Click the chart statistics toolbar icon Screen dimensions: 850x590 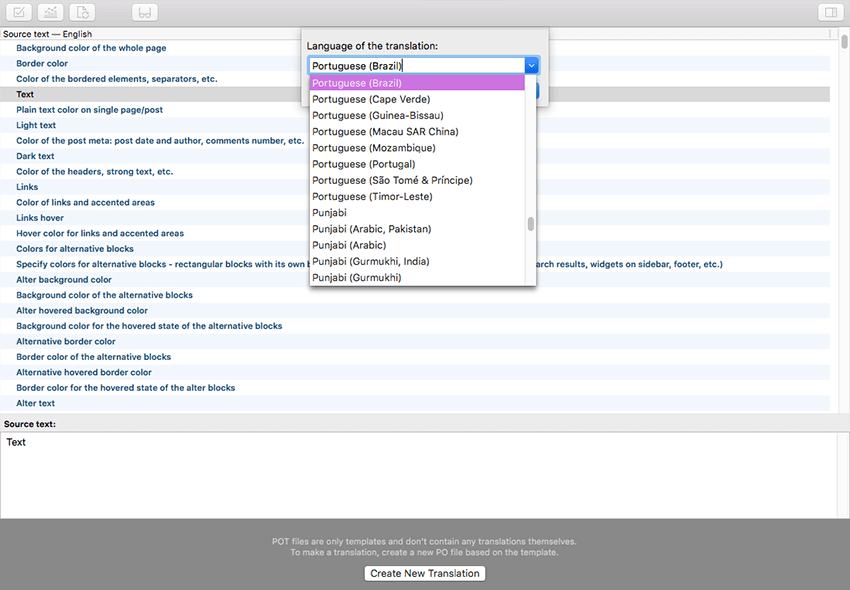[51, 13]
